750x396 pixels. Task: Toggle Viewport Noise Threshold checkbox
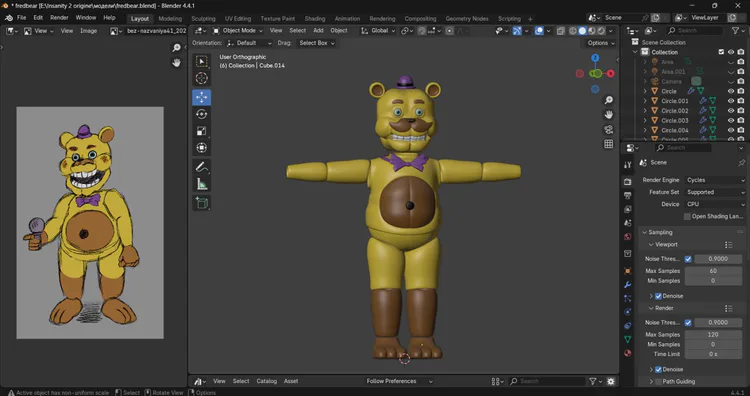tap(688, 259)
